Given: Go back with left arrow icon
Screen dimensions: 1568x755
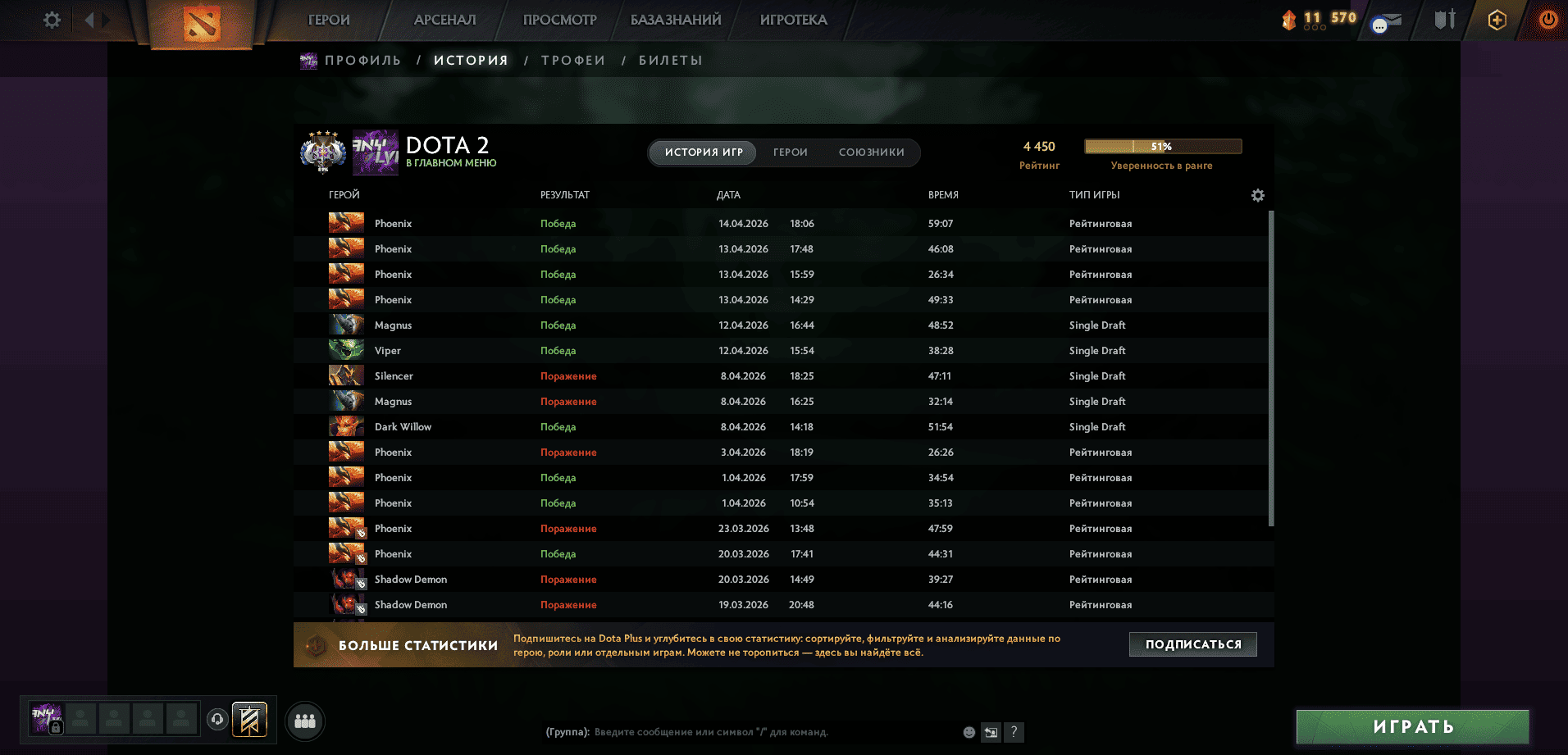Looking at the screenshot, I should [89, 20].
